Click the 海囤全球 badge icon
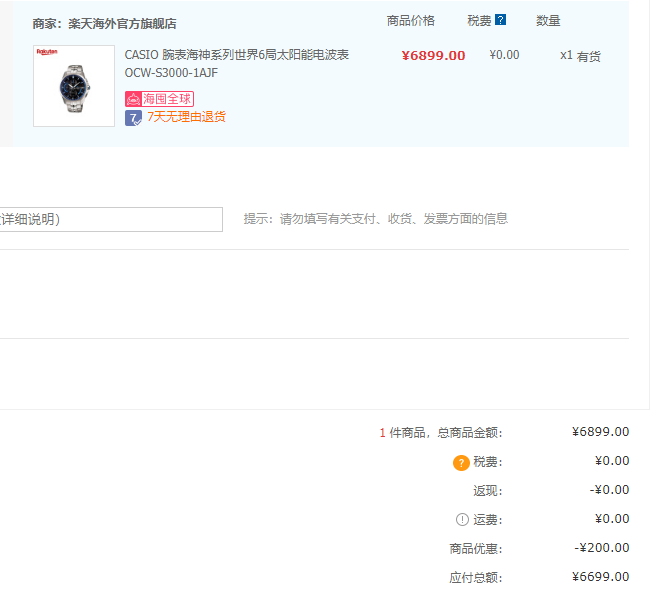The width and height of the screenshot is (661, 593). [x=133, y=99]
